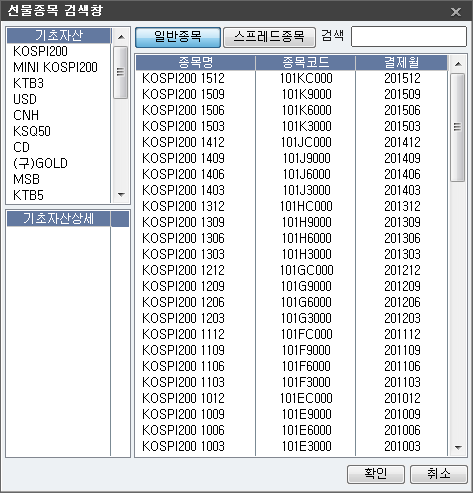Sort by the 종목명 column header
Viewport: 473px width, 493px height.
pyautogui.click(x=195, y=63)
